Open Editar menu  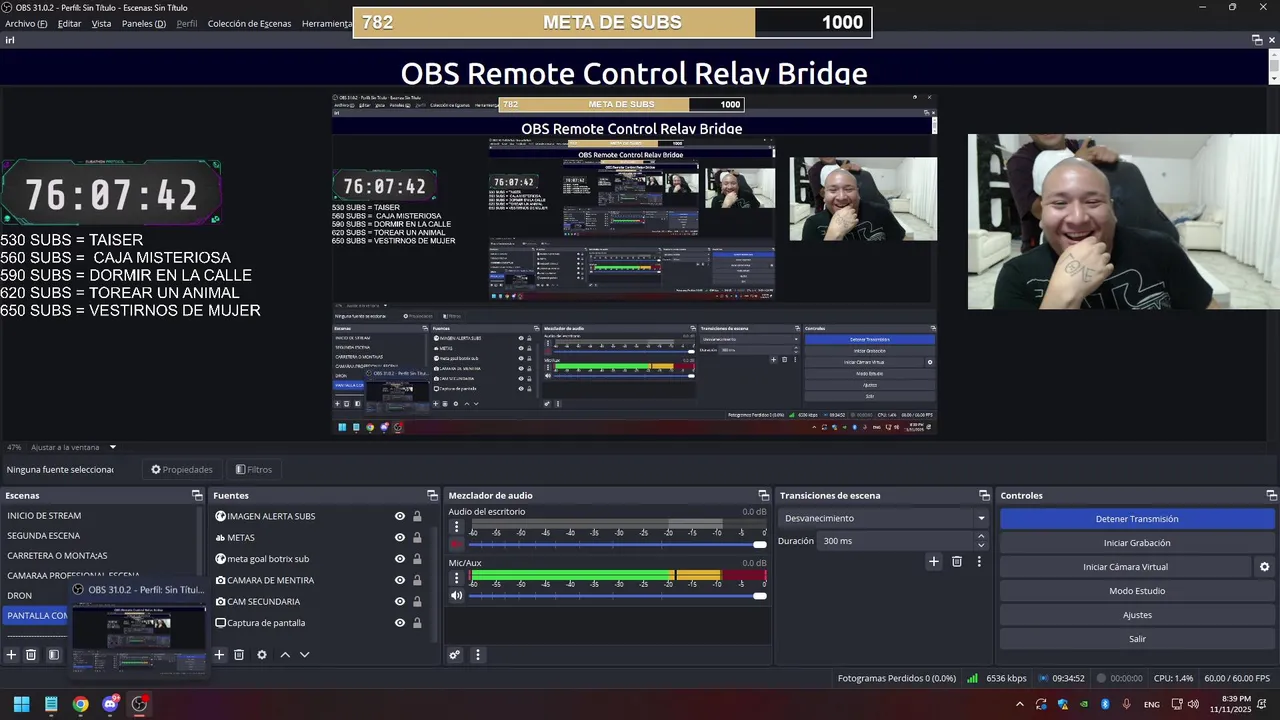coord(69,23)
